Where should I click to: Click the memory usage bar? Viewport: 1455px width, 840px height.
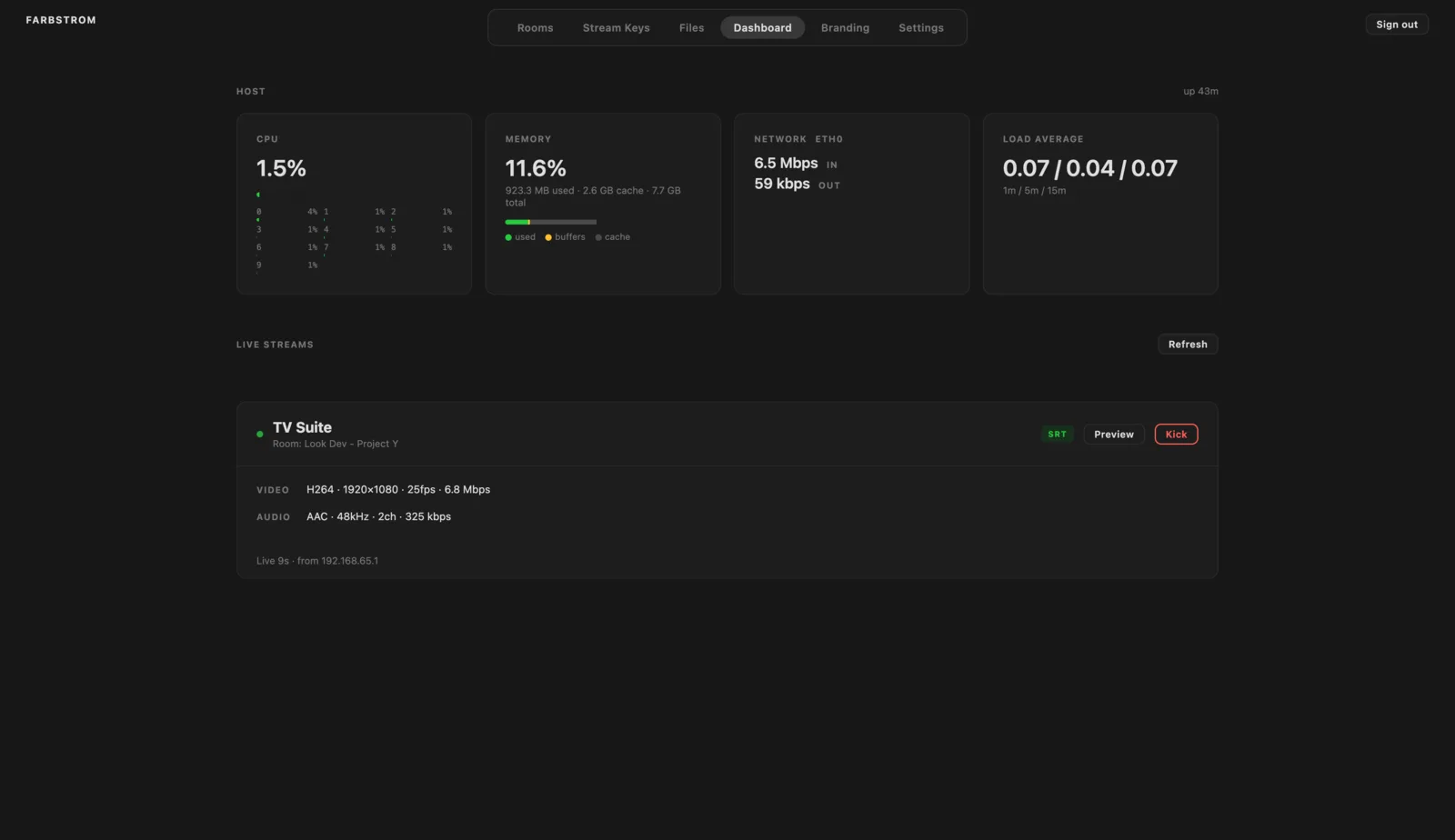[x=551, y=222]
